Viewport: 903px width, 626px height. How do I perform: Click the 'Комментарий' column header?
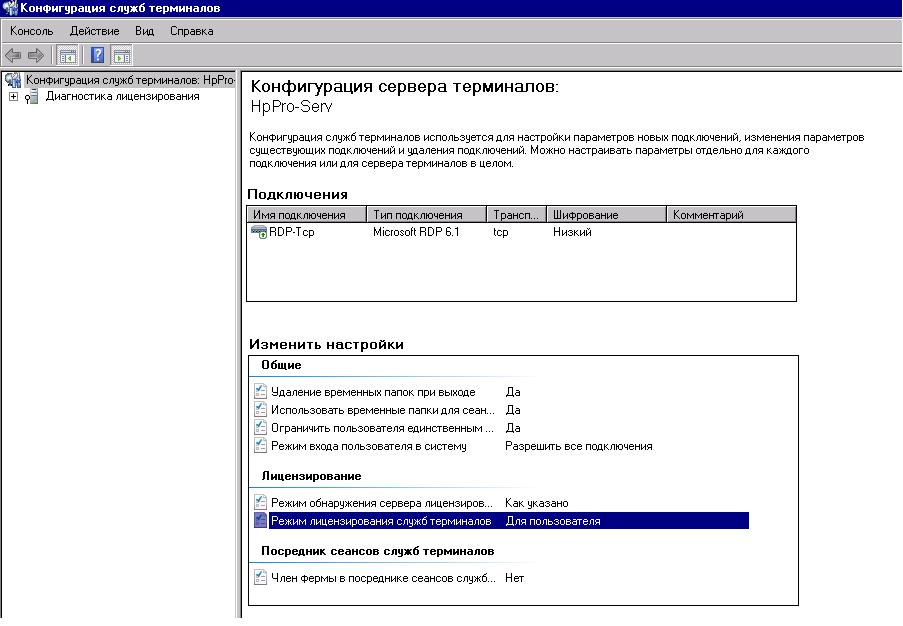pos(731,215)
